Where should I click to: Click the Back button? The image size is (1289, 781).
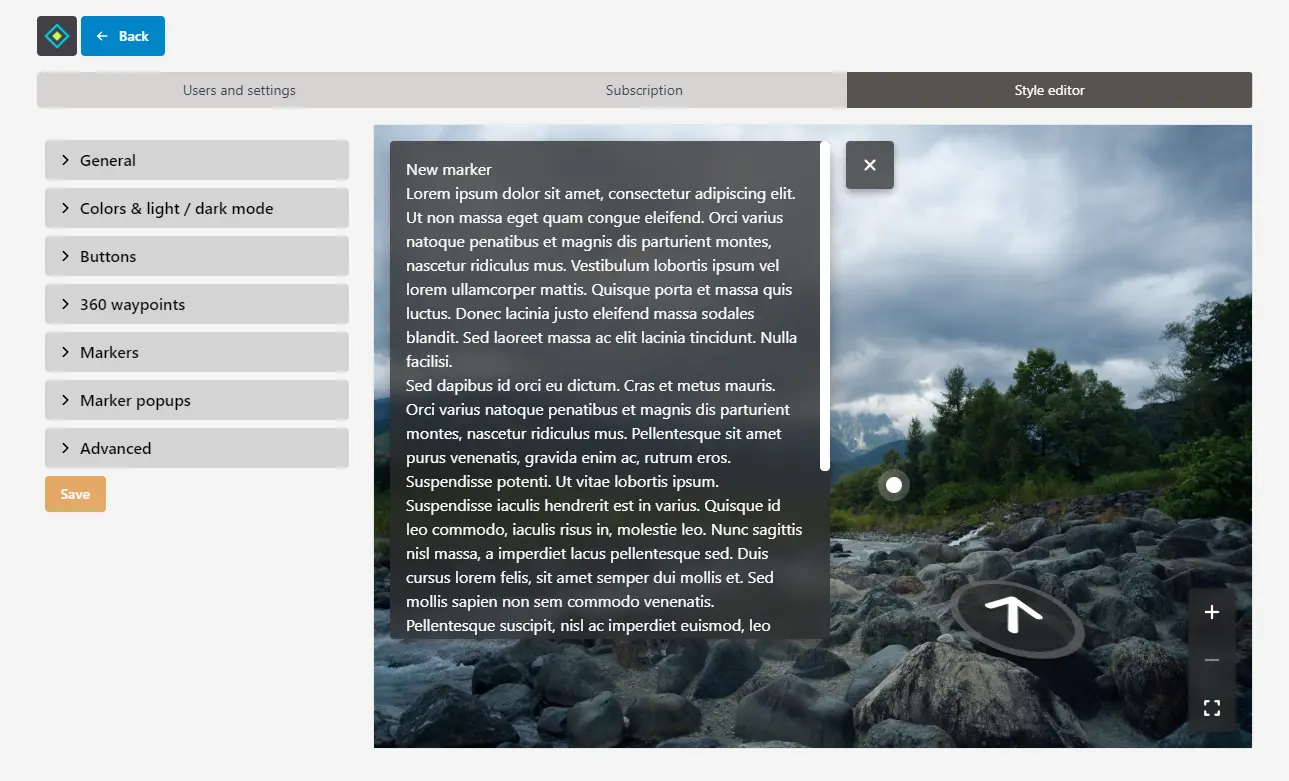(122, 35)
